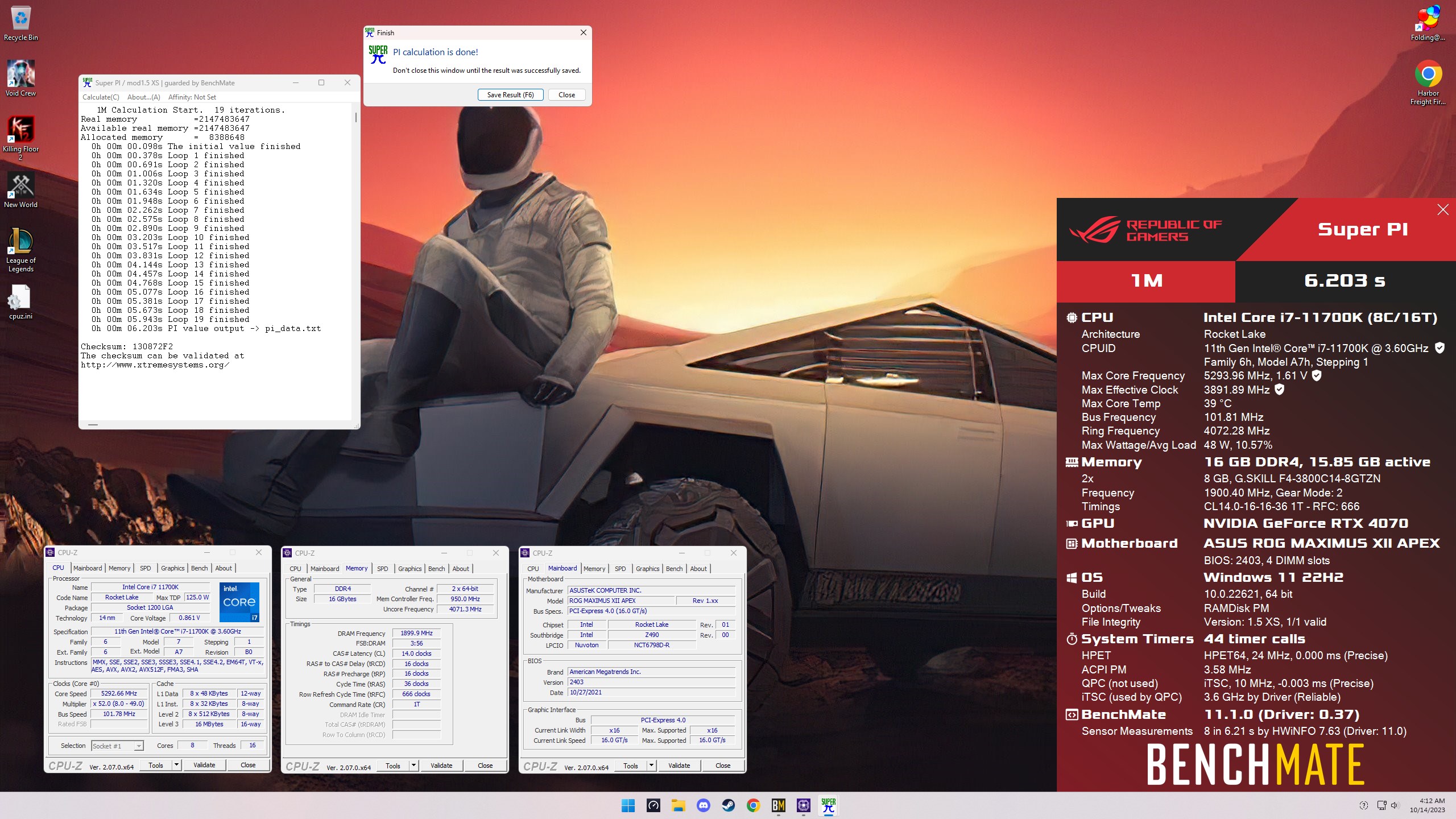
Task: Switch to Graphics tab in right CPU-Z window
Action: pos(647,569)
